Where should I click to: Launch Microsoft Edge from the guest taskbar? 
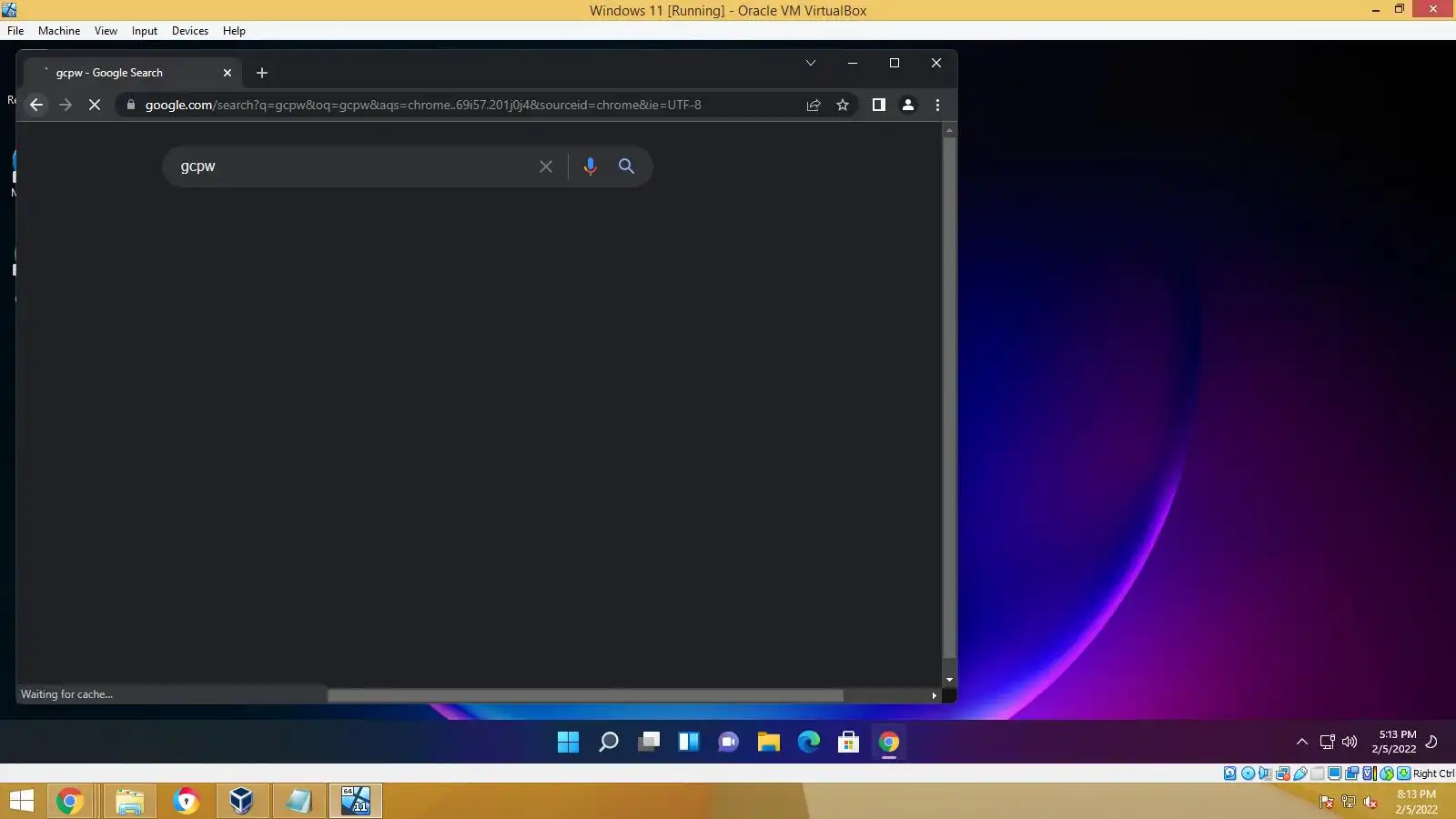(809, 743)
